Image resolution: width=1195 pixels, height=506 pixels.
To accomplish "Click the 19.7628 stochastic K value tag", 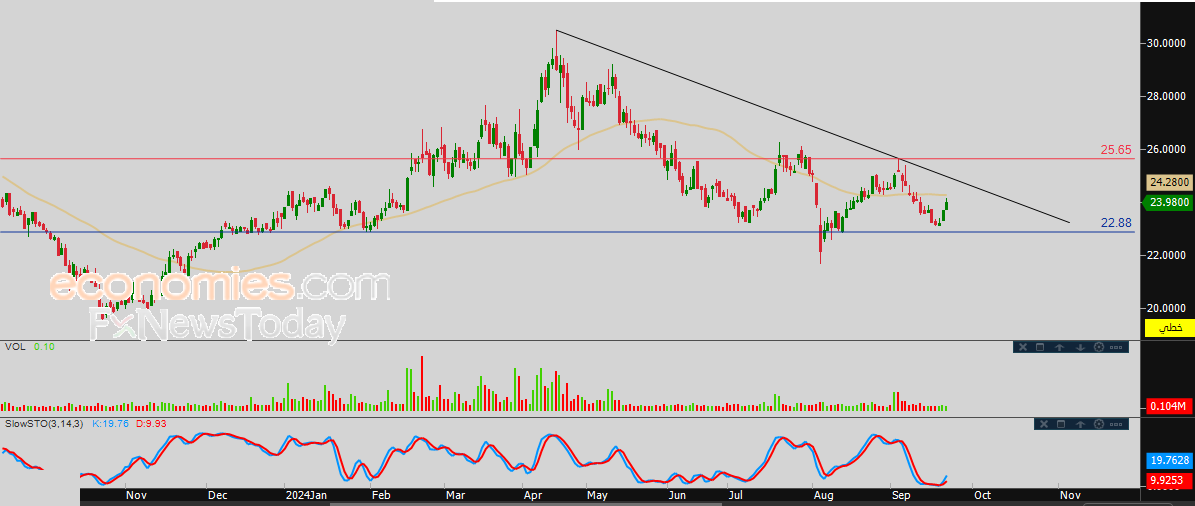I will click(x=1169, y=460).
